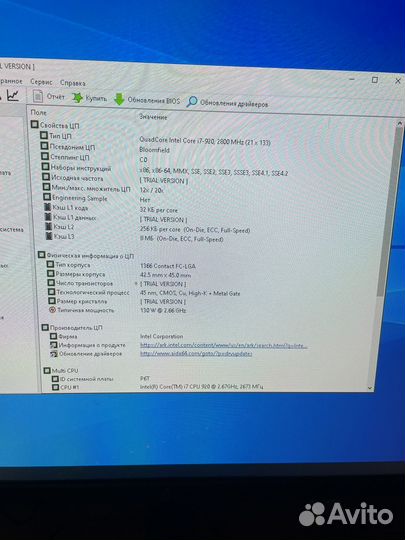
Task: Select the Степпинг ЦП row
Action: (x=65, y=157)
